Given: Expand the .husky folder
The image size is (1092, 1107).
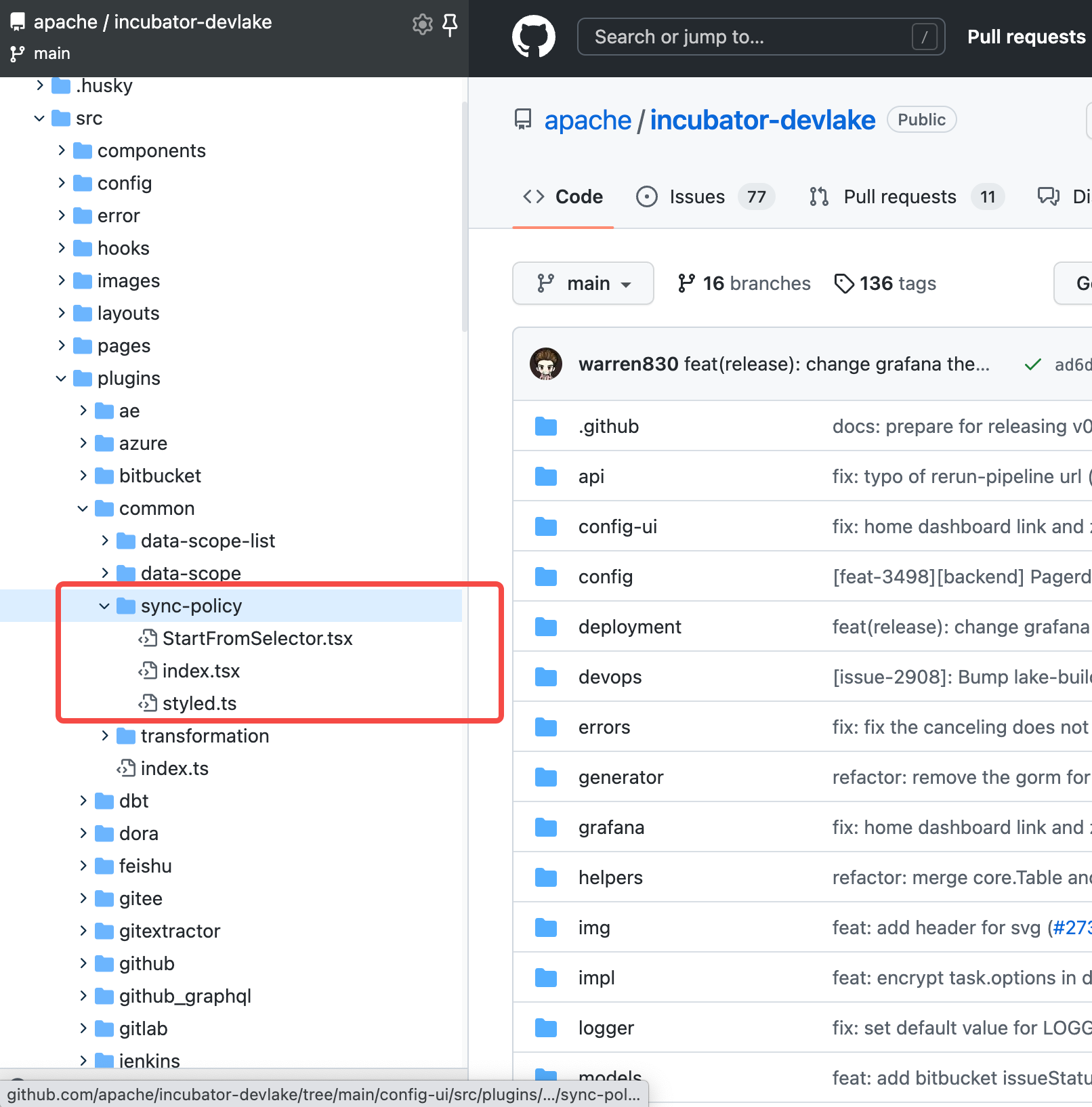Looking at the screenshot, I should 39,85.
